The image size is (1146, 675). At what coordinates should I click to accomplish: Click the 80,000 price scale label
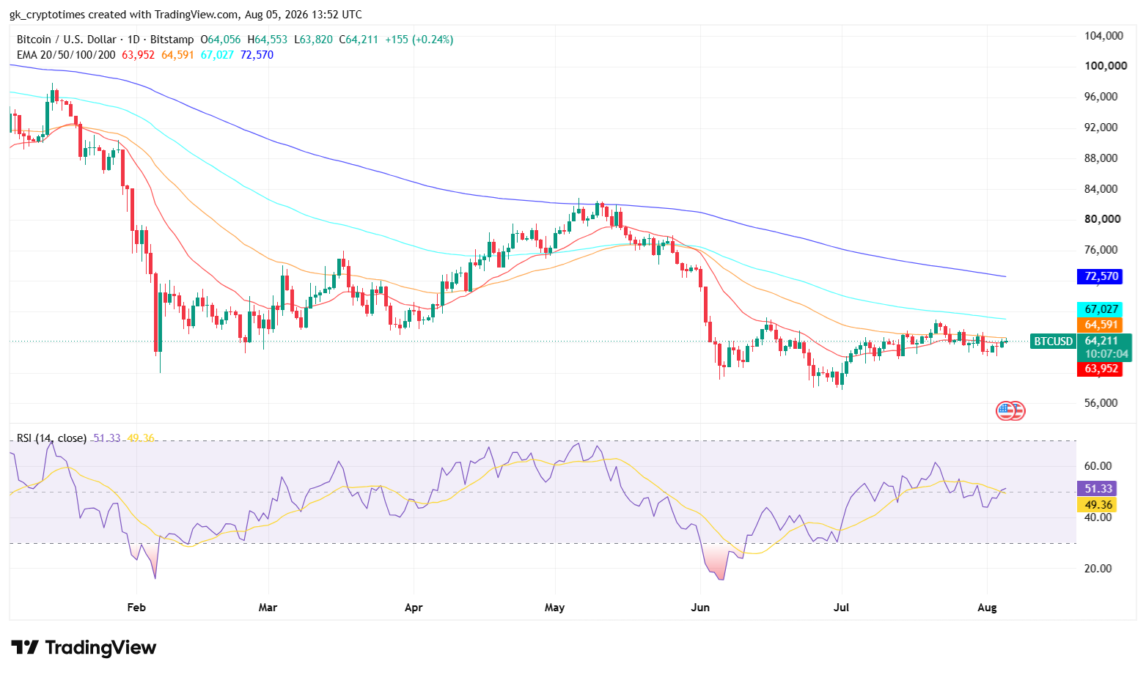pos(1103,218)
